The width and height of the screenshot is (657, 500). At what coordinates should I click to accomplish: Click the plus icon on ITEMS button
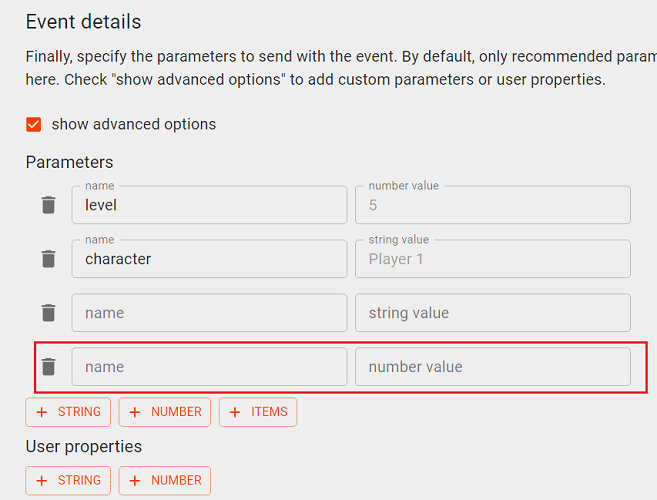pos(235,412)
